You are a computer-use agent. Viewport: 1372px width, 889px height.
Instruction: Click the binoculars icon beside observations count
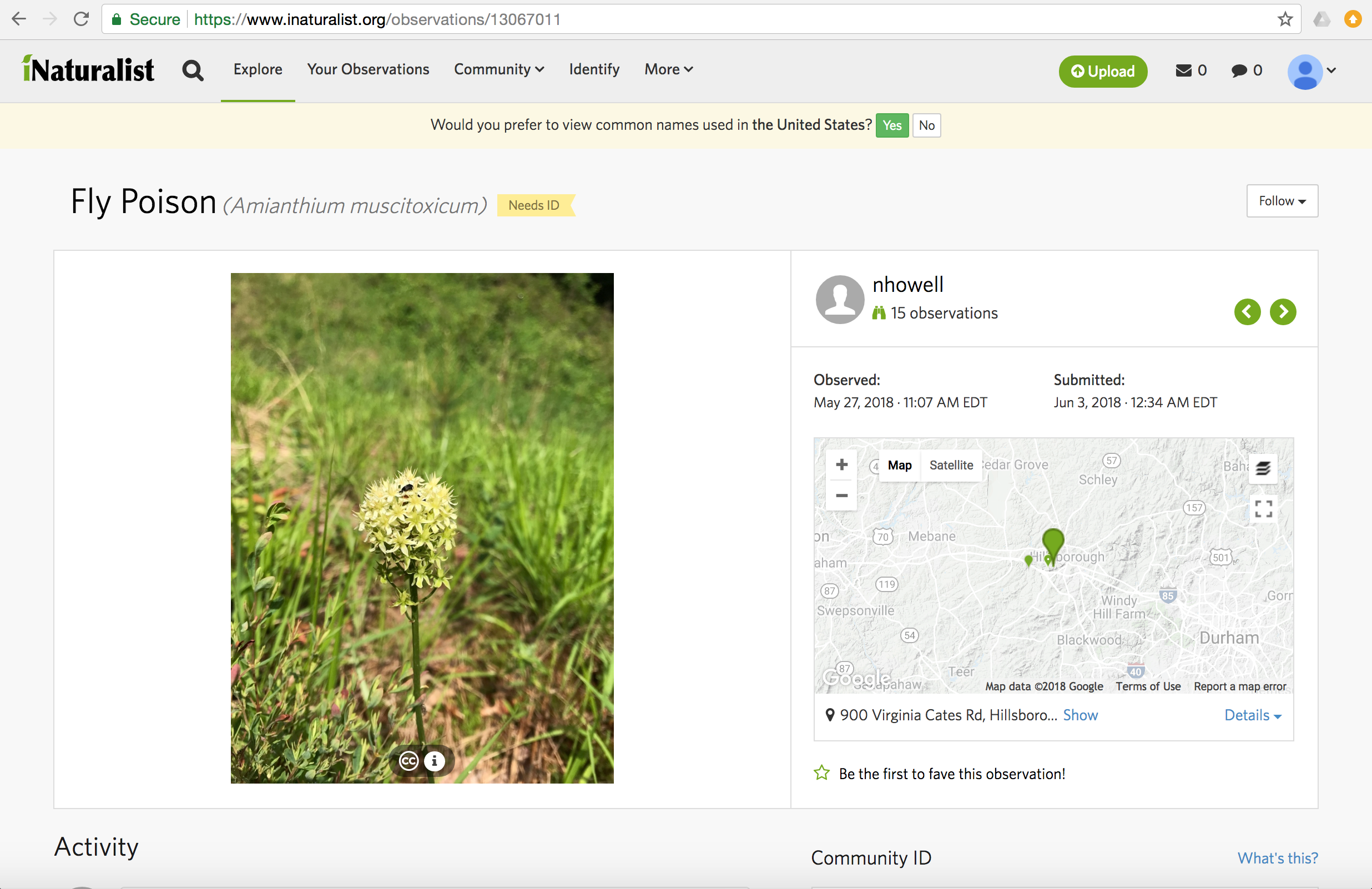(879, 312)
